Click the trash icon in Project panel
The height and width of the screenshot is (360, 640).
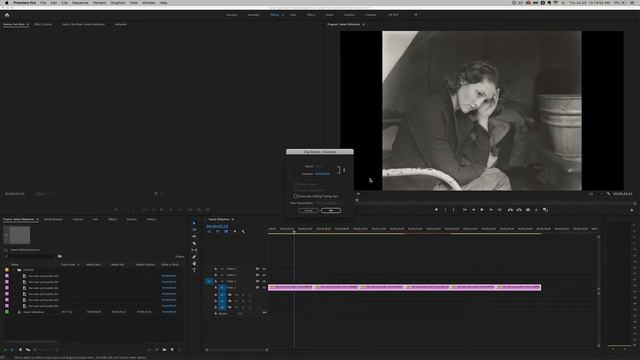(179, 350)
